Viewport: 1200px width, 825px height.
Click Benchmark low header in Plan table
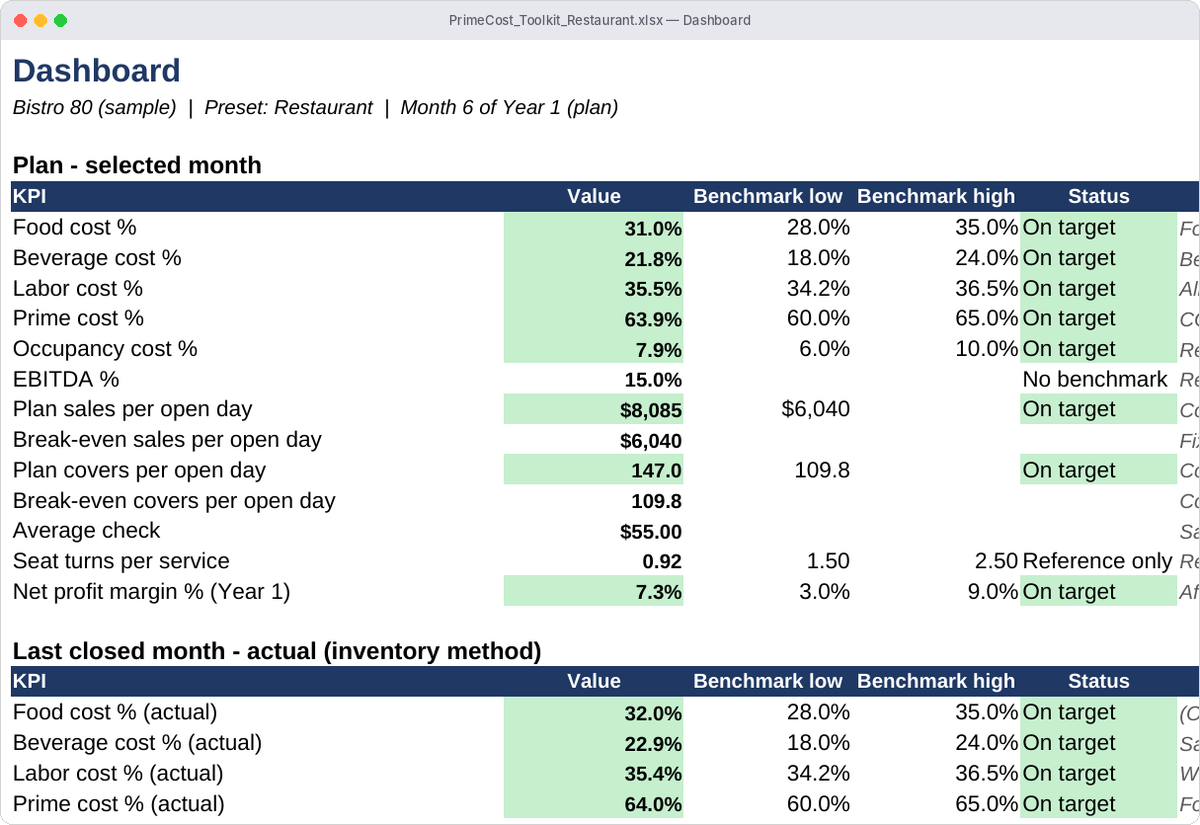point(768,197)
